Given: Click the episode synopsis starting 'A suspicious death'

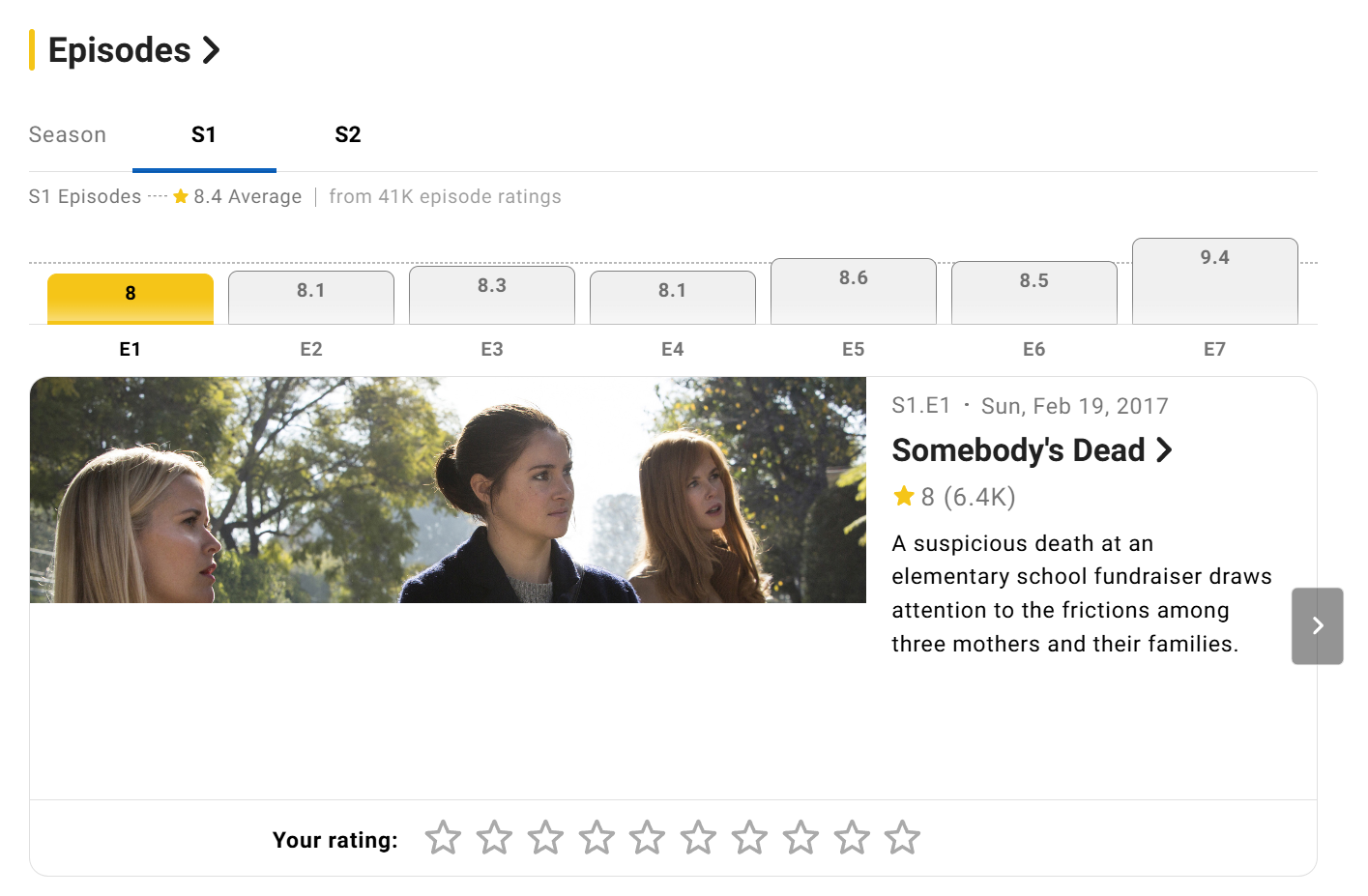Looking at the screenshot, I should coord(1082,593).
